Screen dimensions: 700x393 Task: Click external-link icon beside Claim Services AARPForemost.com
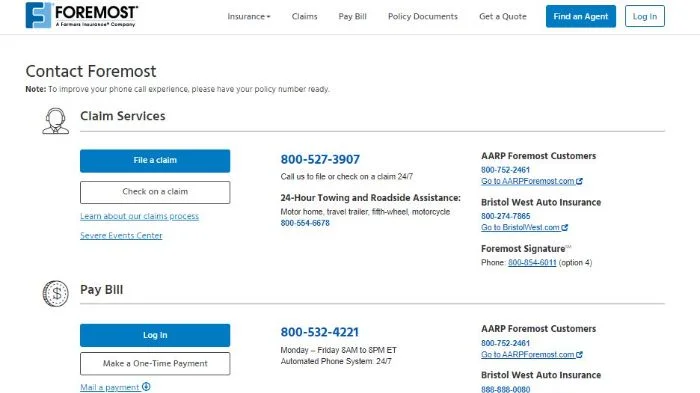coord(579,181)
